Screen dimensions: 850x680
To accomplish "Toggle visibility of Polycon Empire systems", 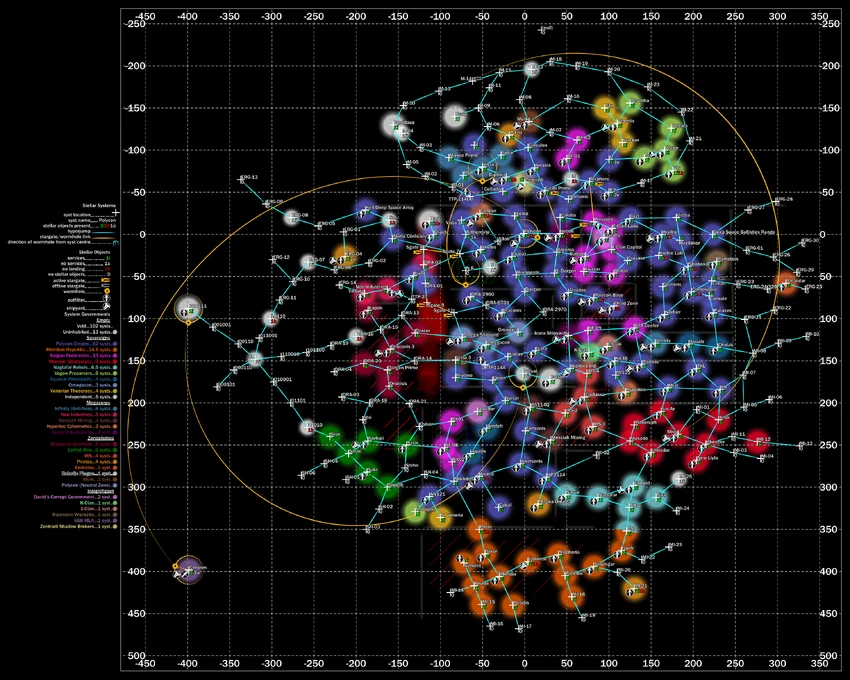I will pyautogui.click(x=113, y=344).
